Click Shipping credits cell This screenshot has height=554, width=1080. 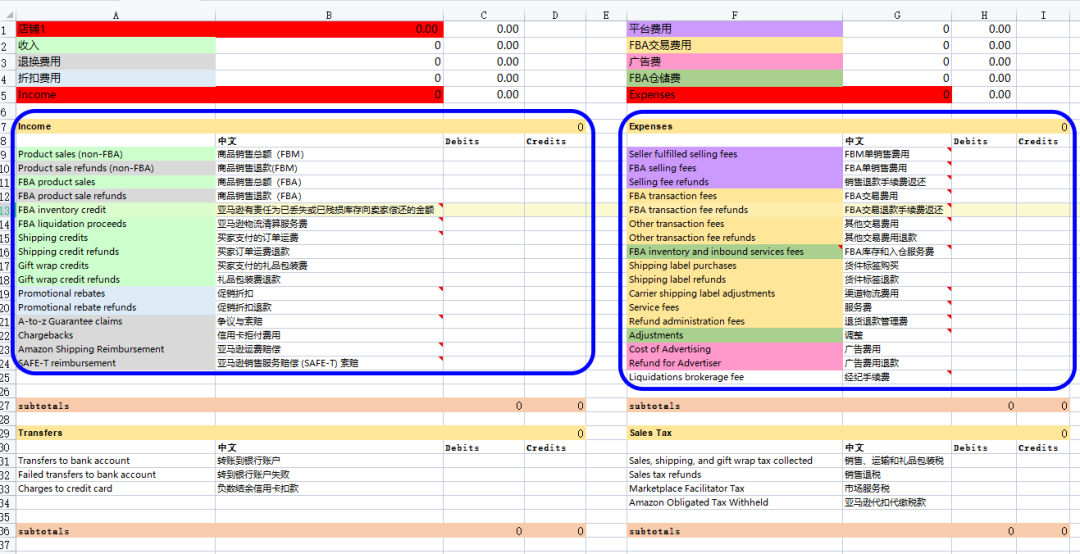point(116,238)
